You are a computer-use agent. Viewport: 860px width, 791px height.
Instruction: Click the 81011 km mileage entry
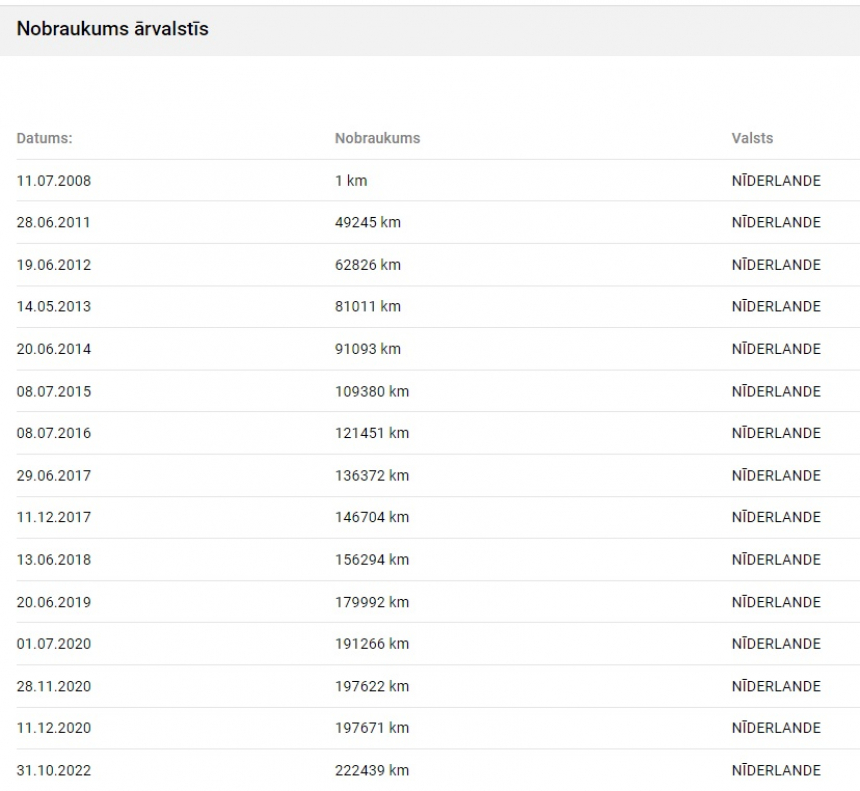click(367, 307)
